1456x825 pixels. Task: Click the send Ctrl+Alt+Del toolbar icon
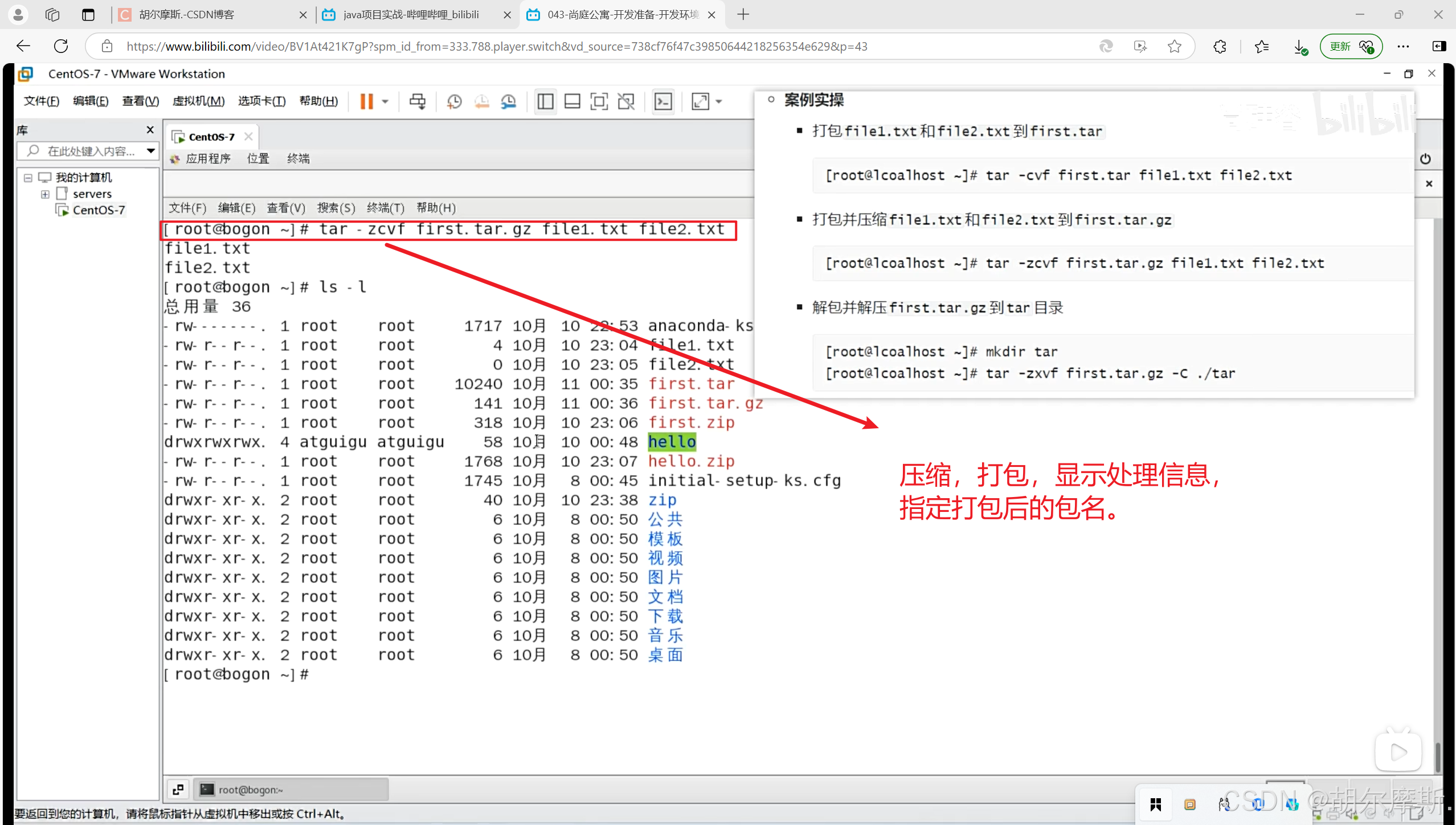[x=418, y=101]
